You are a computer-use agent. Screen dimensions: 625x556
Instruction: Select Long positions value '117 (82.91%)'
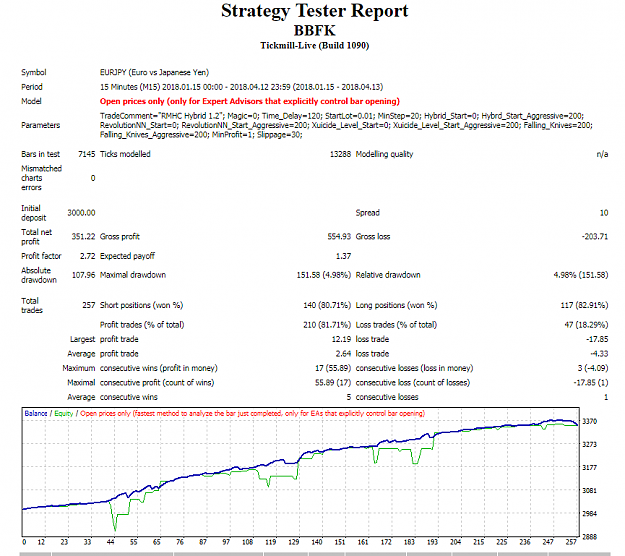[x=584, y=305]
